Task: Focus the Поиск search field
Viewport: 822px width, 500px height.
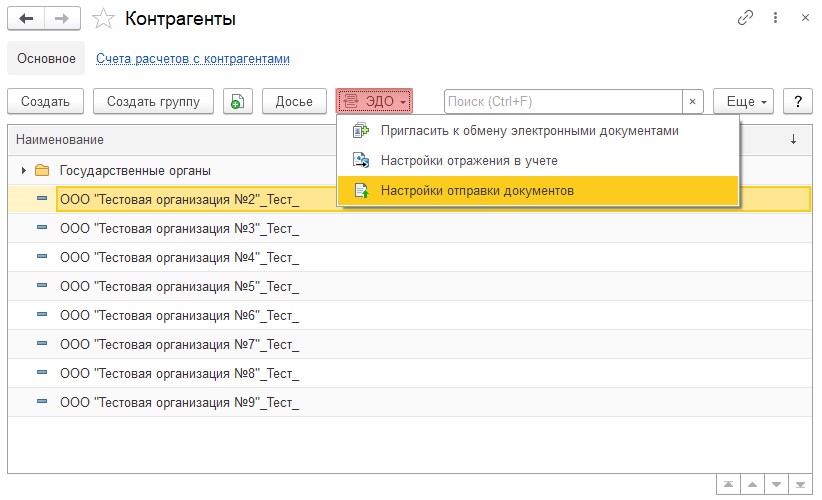Action: (563, 101)
